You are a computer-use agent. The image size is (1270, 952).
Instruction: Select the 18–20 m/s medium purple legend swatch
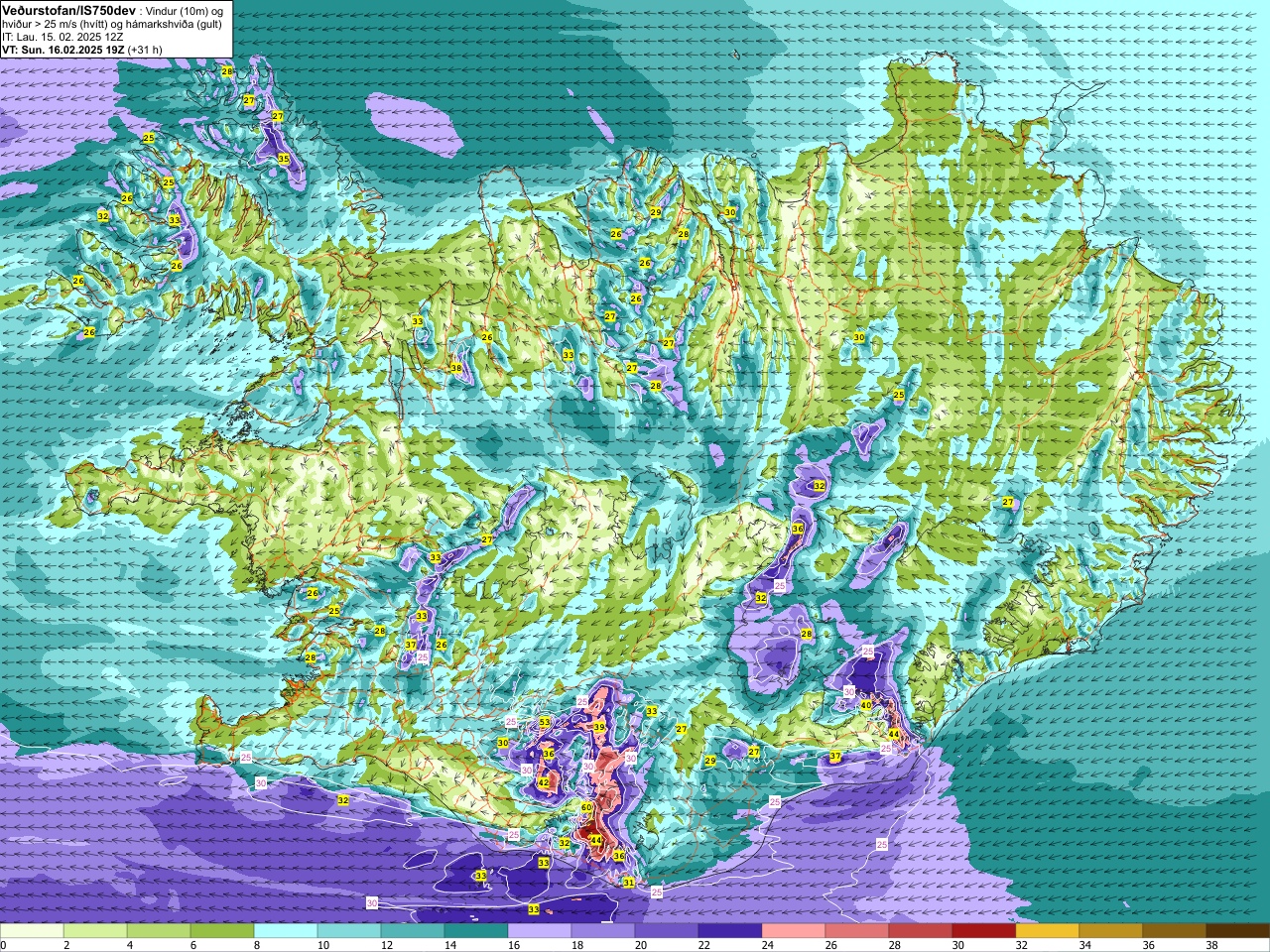click(603, 931)
